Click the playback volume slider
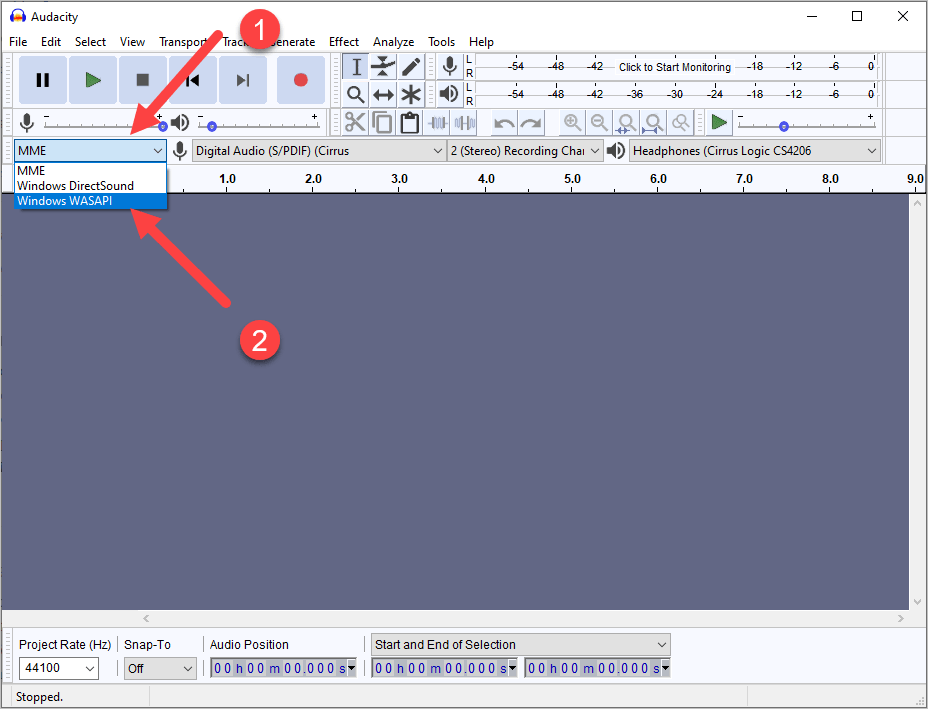 [x=259, y=125]
